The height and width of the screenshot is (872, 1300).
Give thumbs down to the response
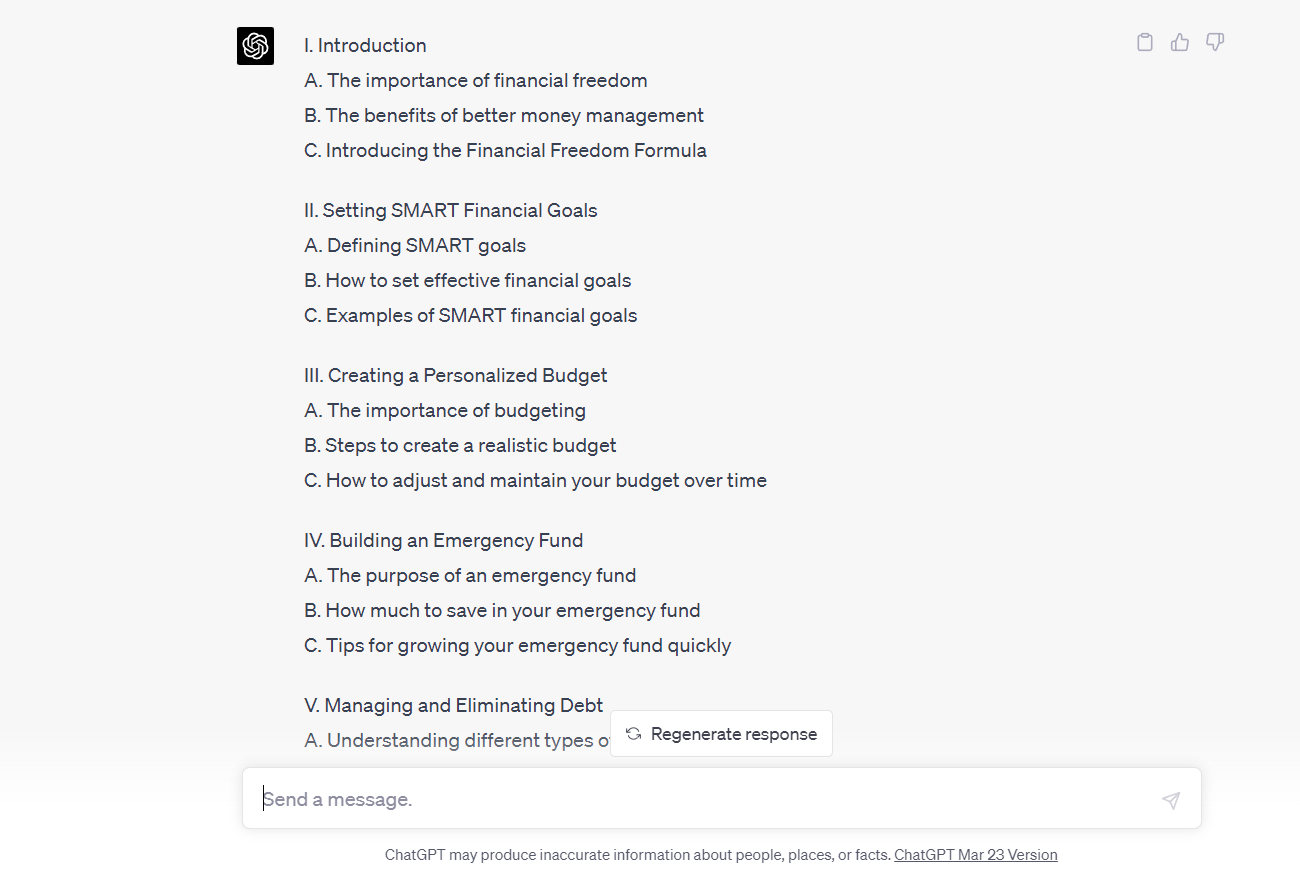(1215, 42)
